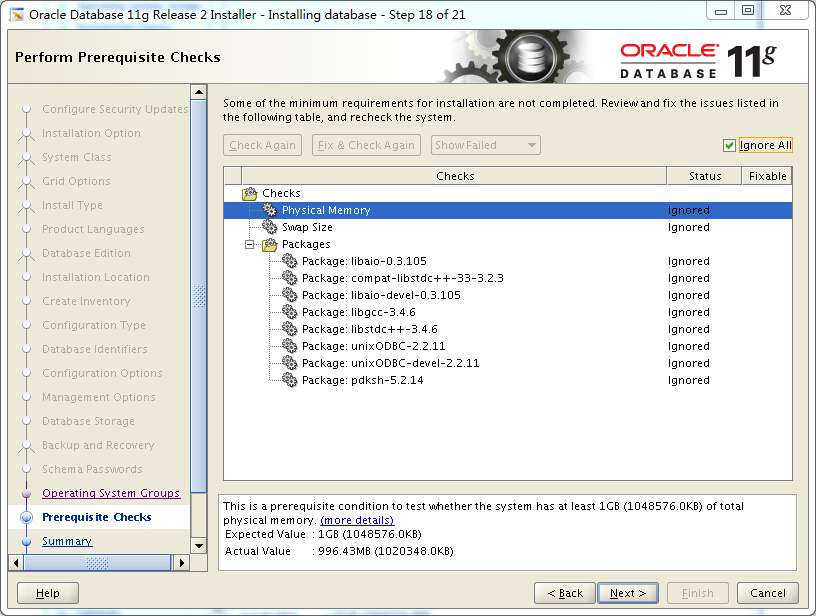Select the Prerequisite Checks step

point(97,518)
